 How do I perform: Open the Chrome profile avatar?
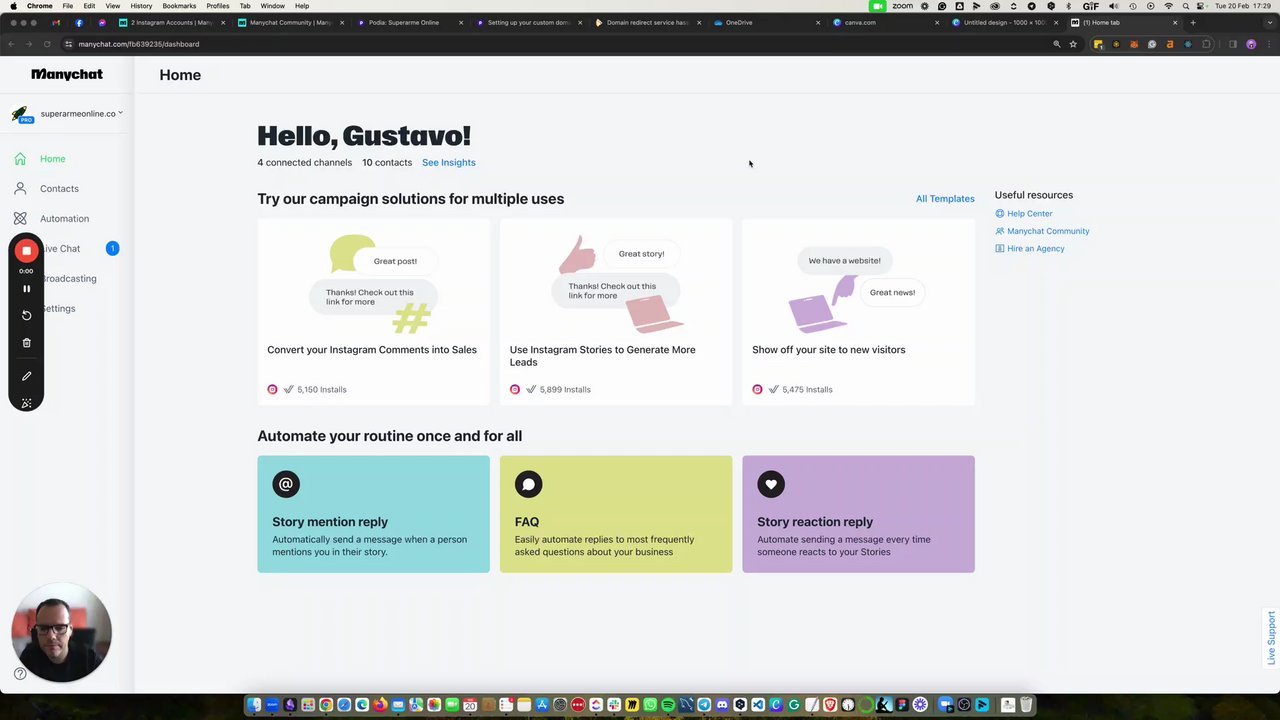click(x=1251, y=44)
